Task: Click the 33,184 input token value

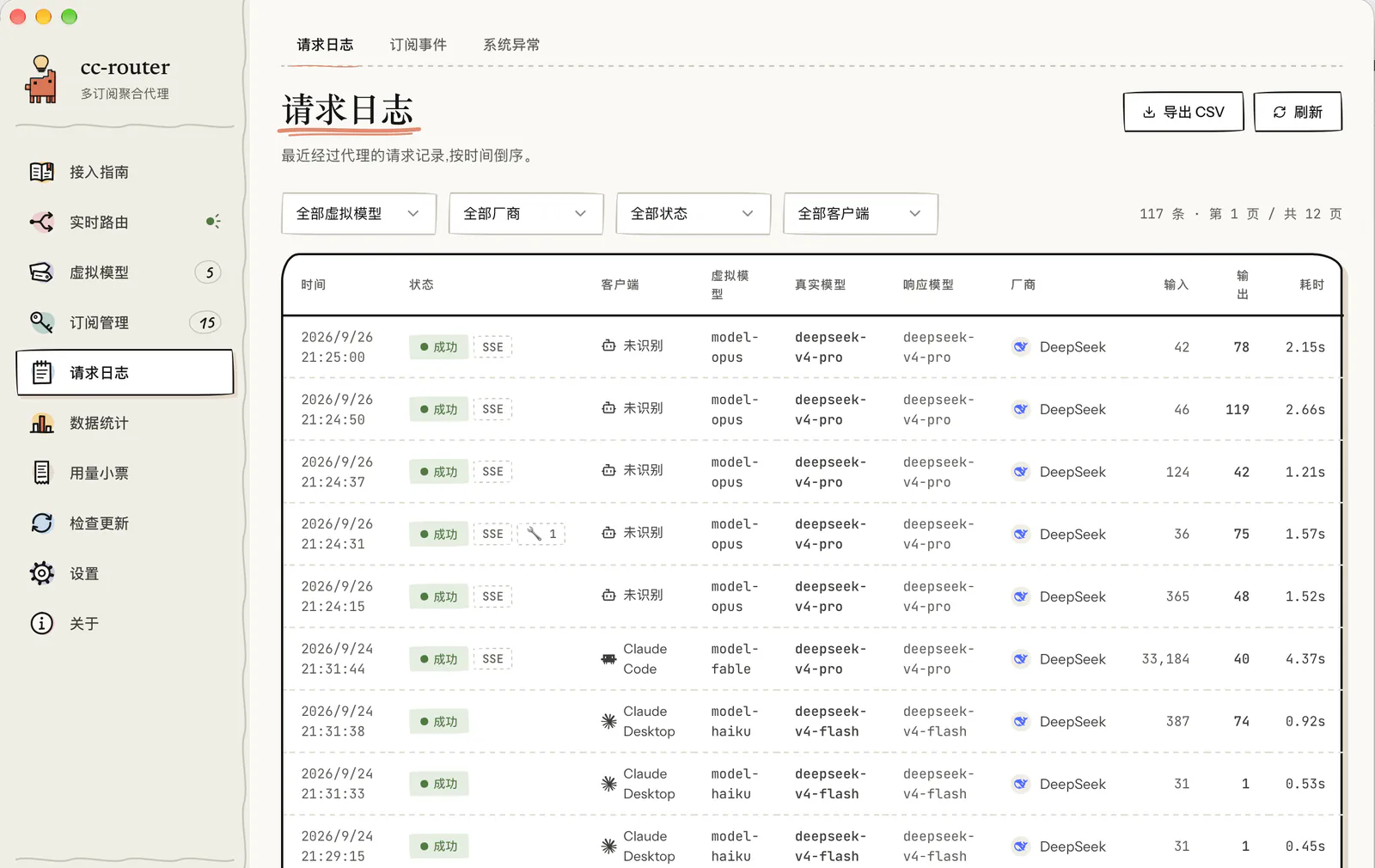Action: tap(1165, 659)
